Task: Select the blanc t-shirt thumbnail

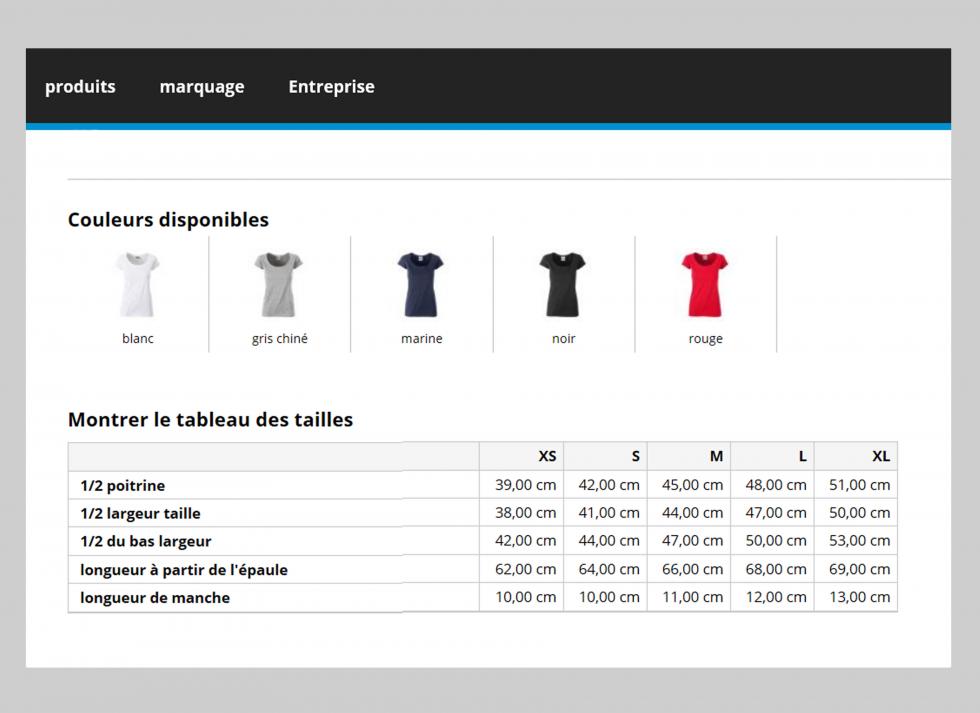Action: [138, 284]
